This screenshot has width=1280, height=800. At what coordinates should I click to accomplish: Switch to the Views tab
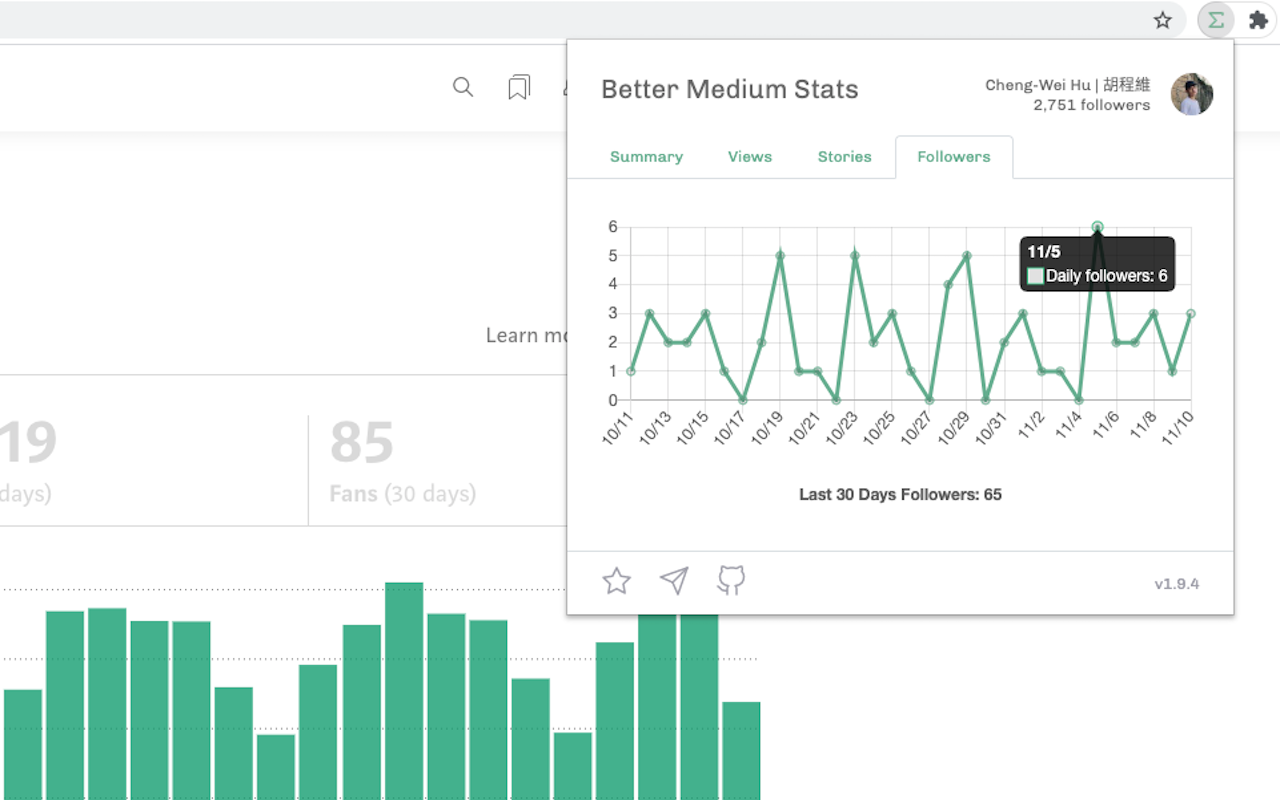click(750, 157)
